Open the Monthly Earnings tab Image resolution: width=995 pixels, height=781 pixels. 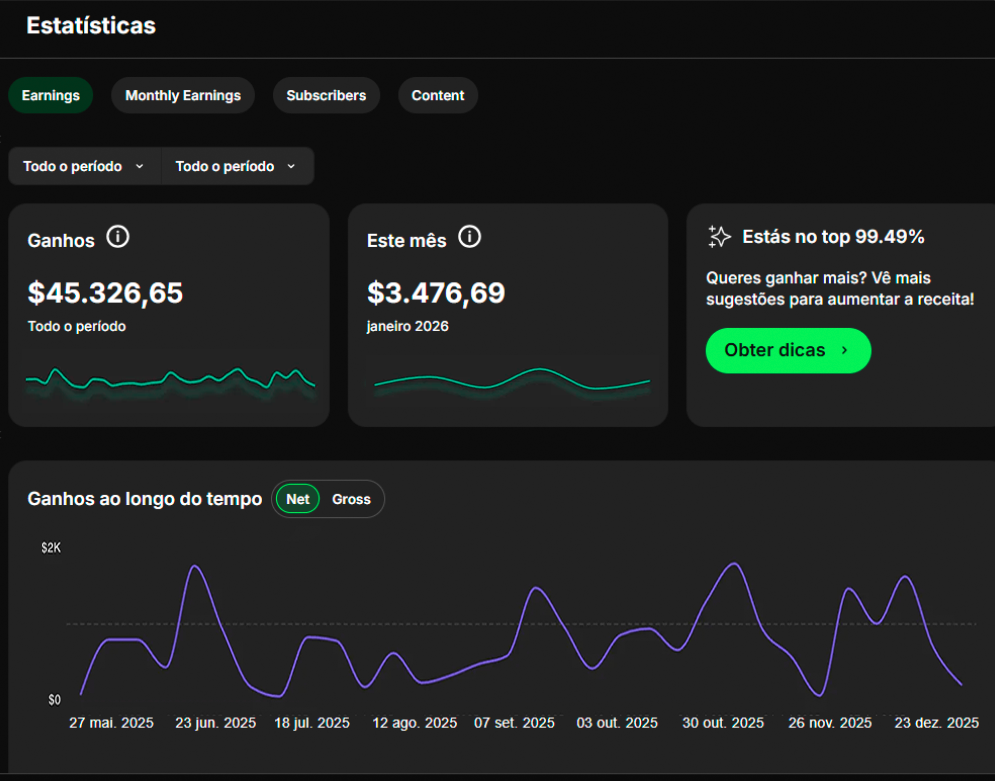click(183, 96)
